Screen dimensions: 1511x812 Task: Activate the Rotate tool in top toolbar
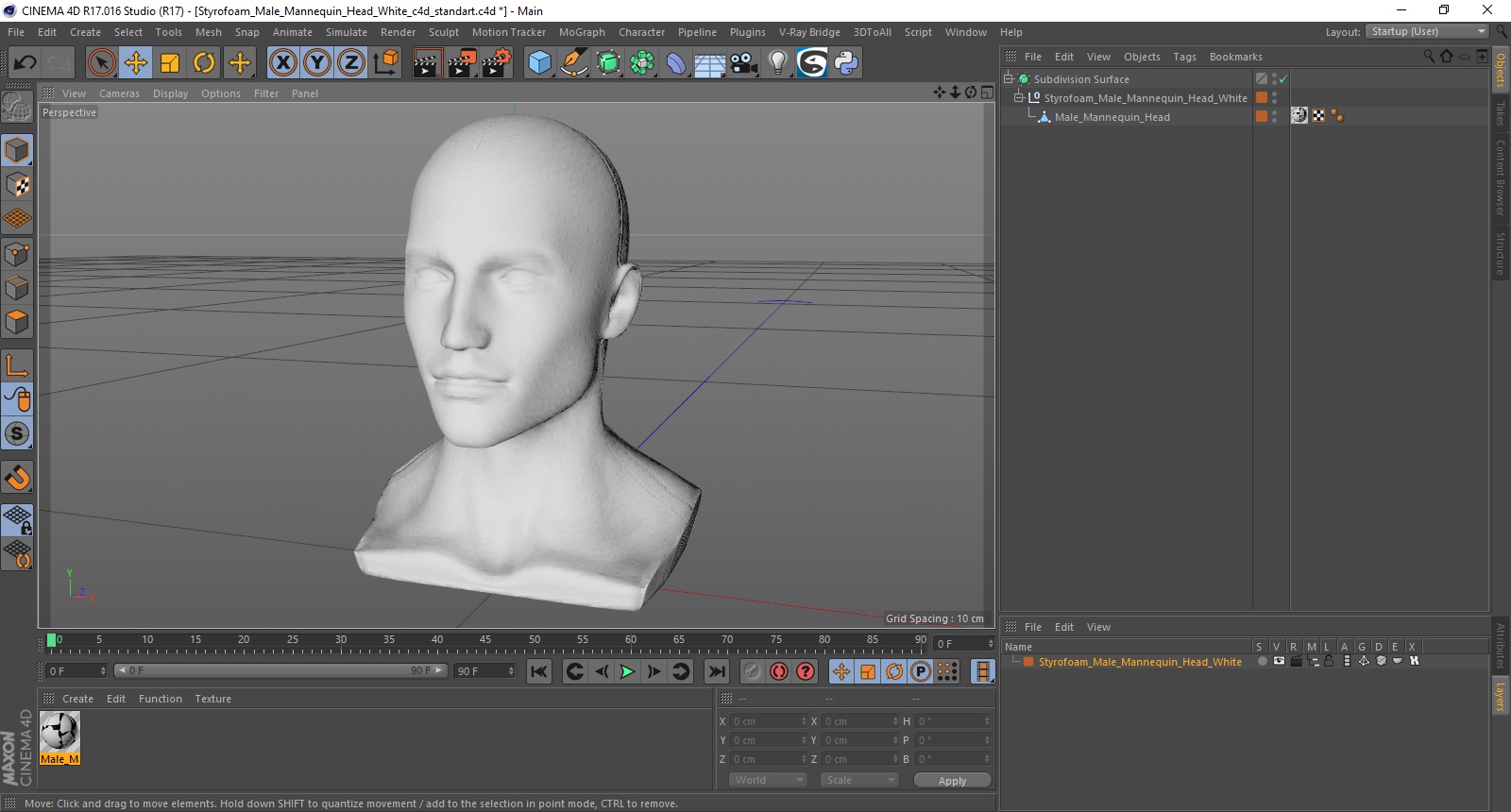(204, 62)
